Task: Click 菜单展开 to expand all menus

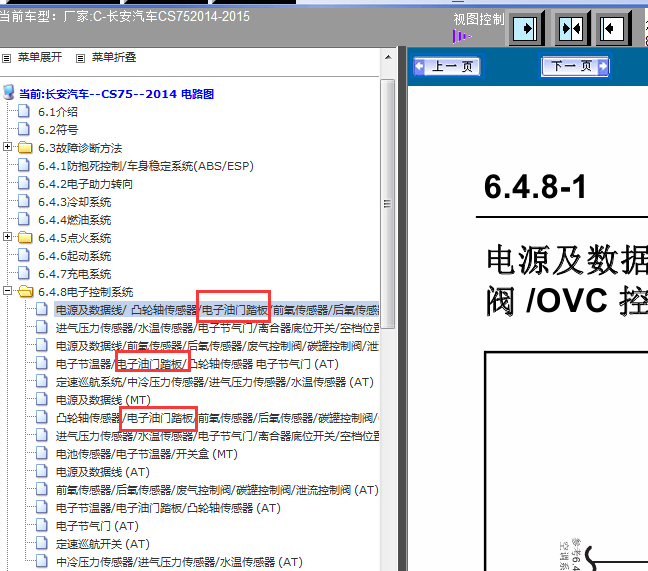Action: (x=40, y=57)
